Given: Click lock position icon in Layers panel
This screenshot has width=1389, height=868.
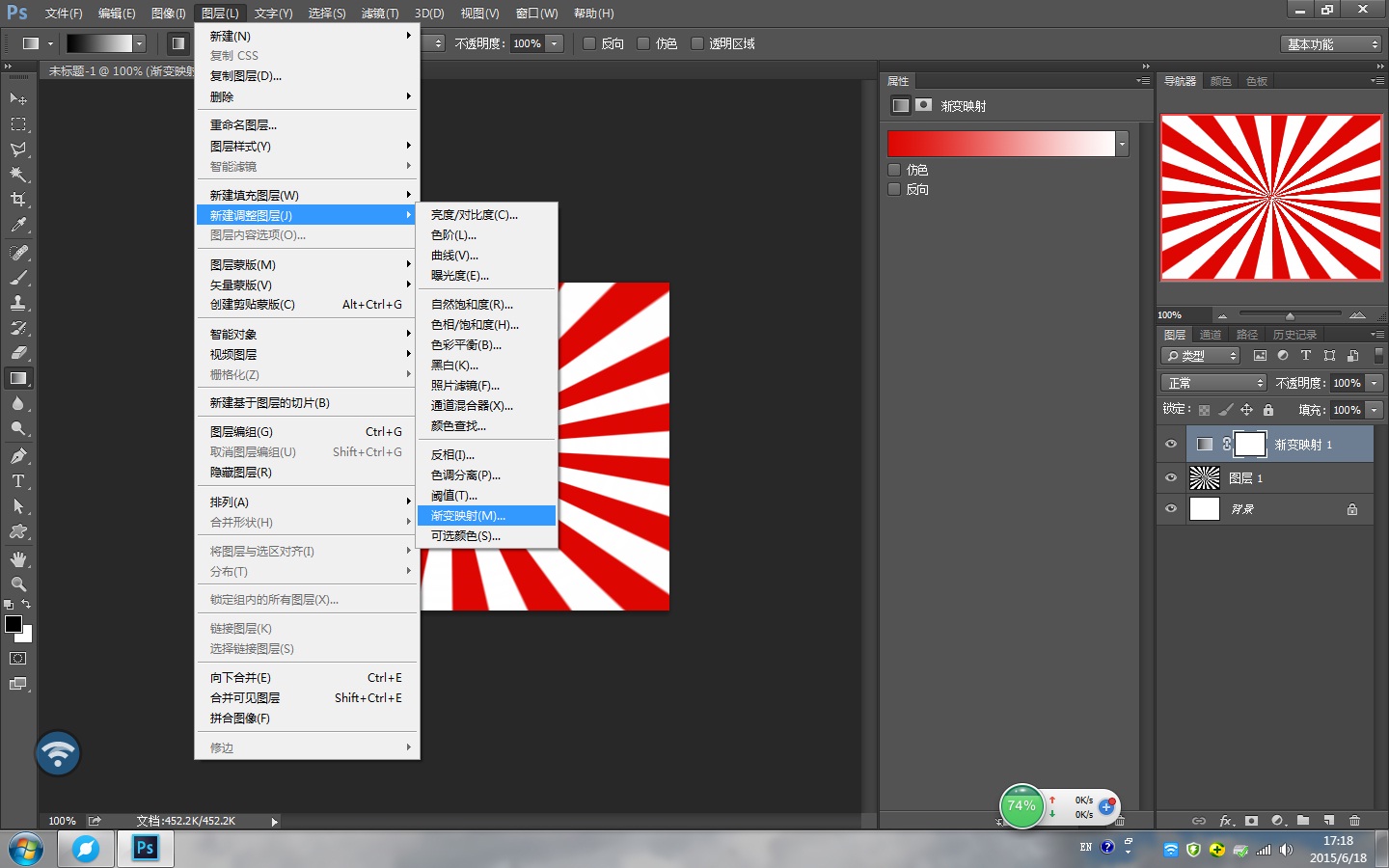Looking at the screenshot, I should tap(1246, 410).
